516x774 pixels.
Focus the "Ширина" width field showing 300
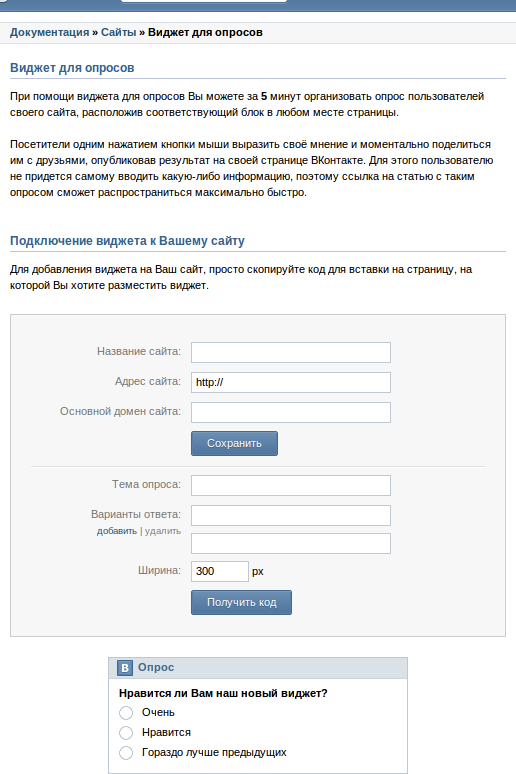click(220, 572)
